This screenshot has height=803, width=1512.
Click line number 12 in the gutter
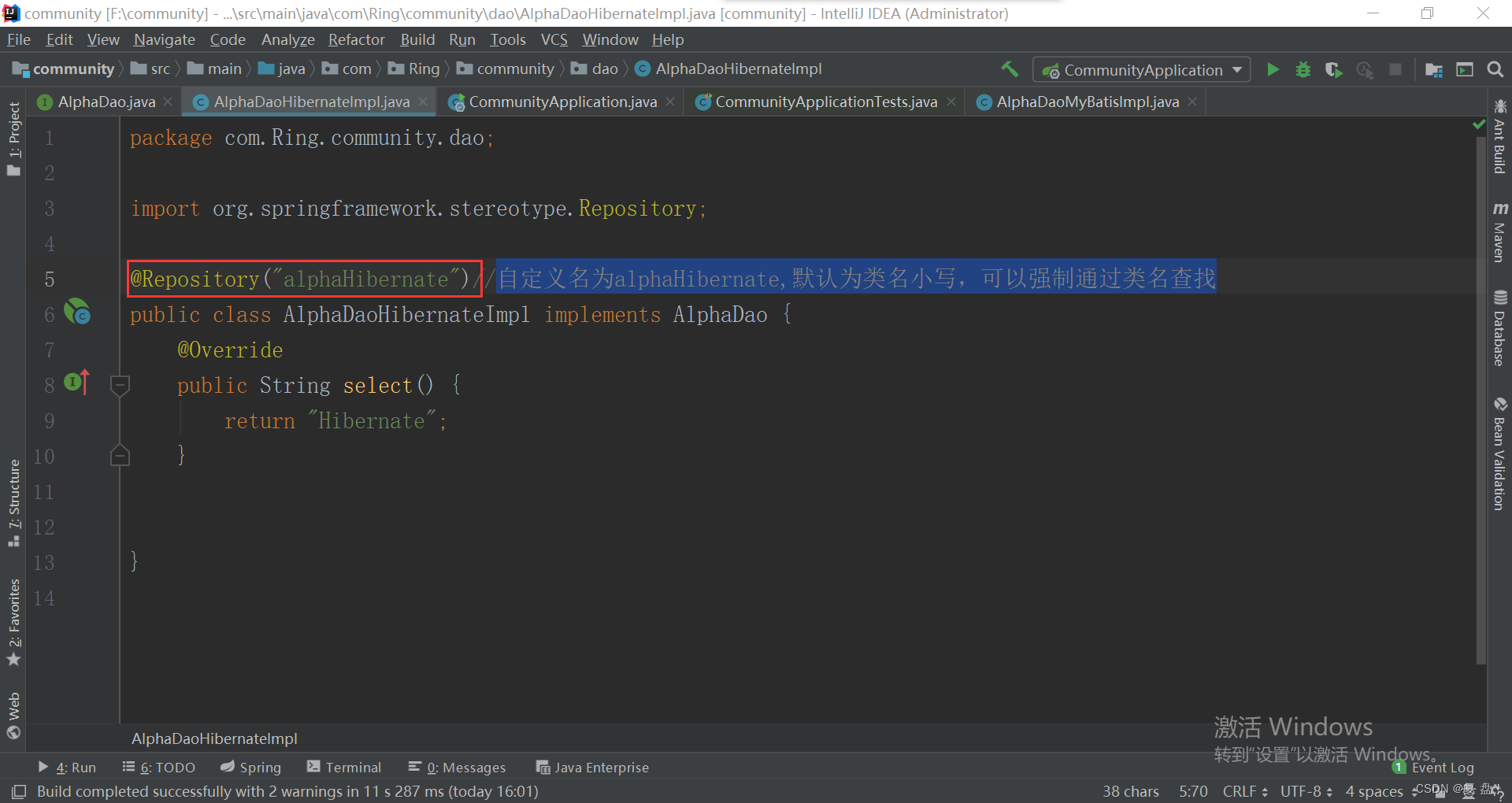(44, 527)
